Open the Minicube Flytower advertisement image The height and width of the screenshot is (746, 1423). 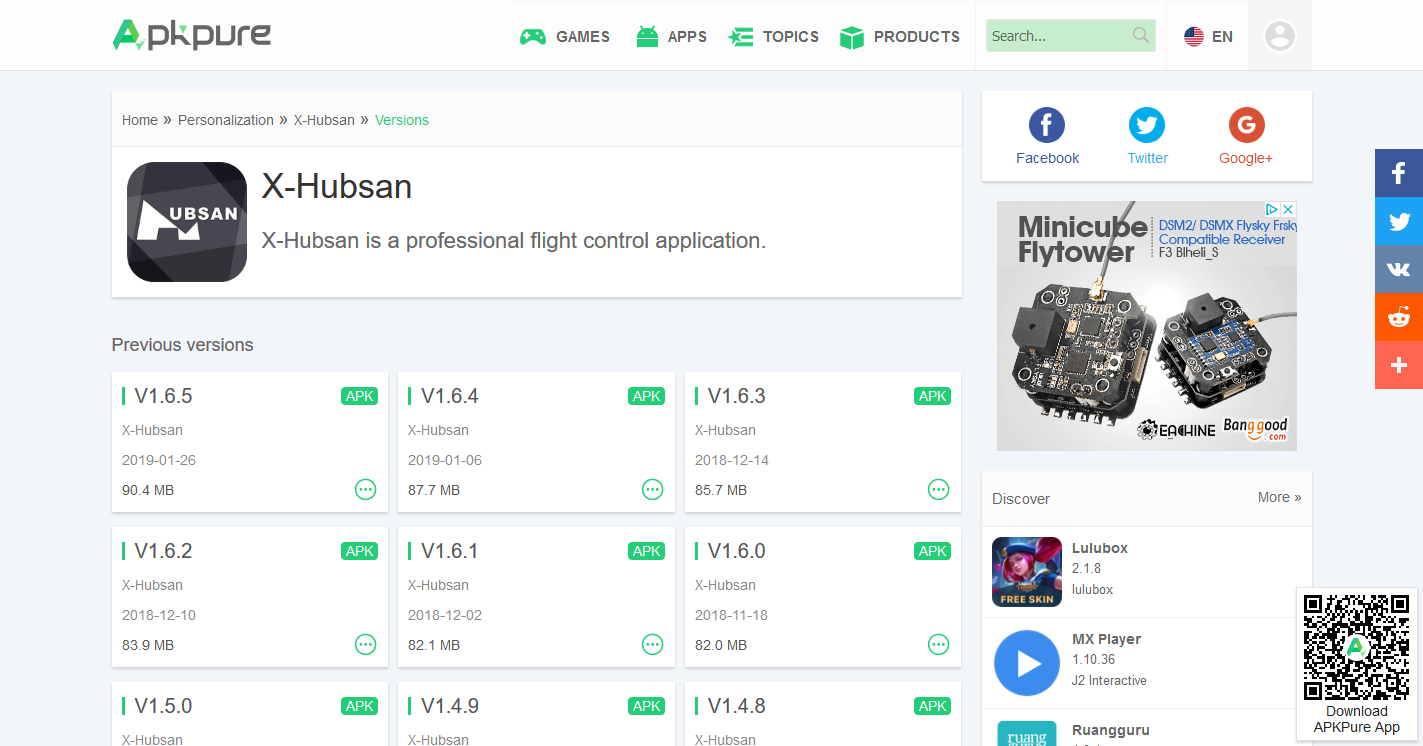1147,326
